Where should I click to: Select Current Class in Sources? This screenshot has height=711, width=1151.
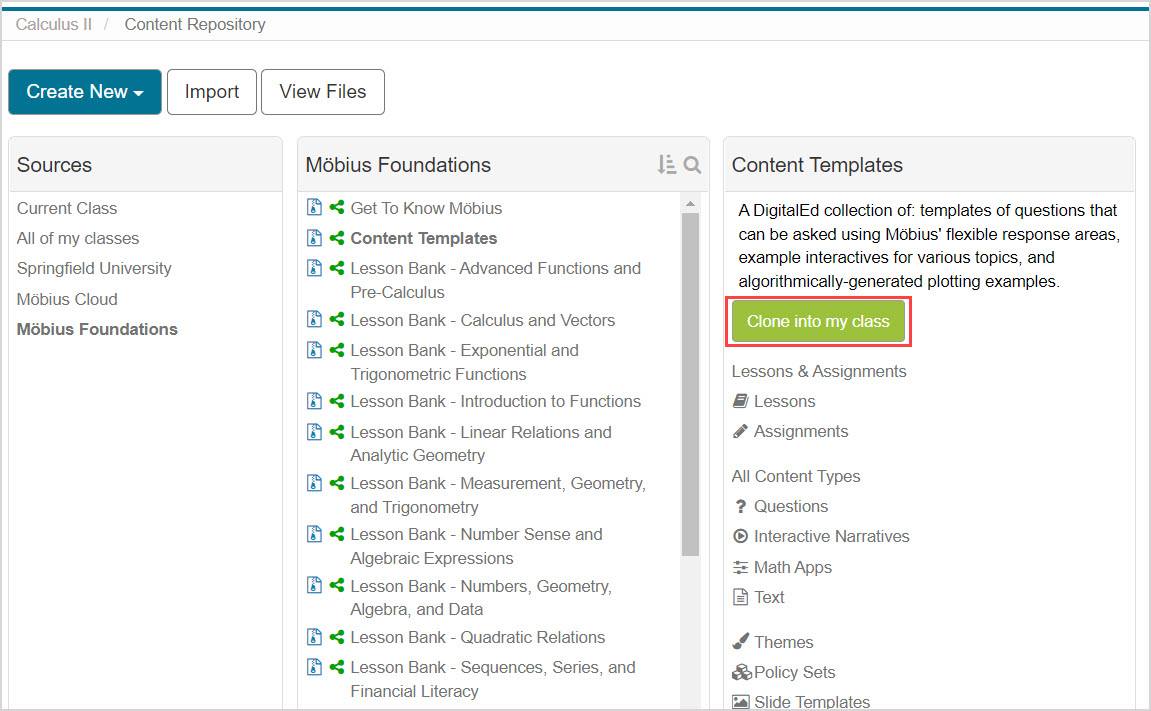tap(67, 208)
